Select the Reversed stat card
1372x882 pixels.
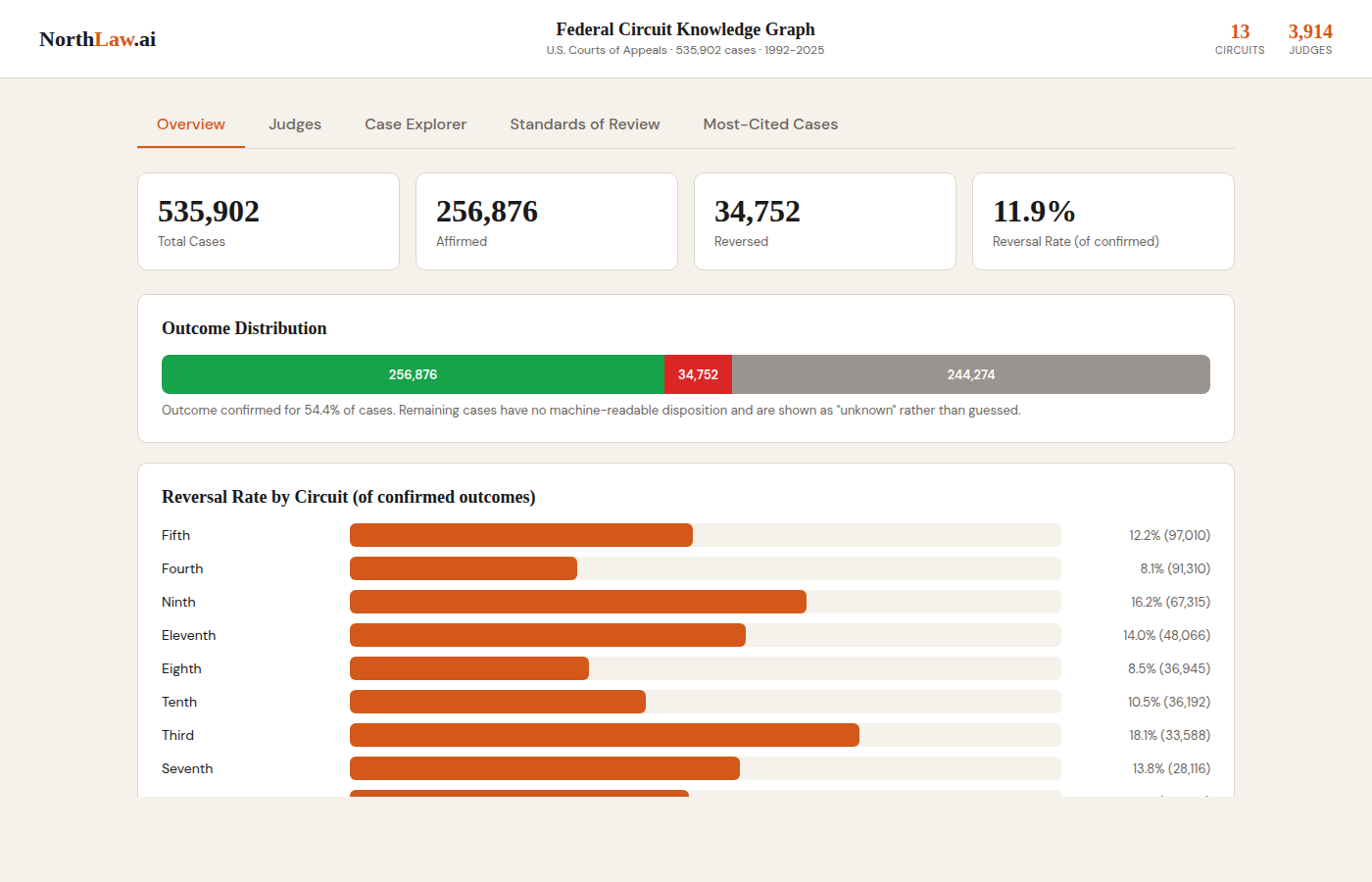pyautogui.click(x=825, y=221)
